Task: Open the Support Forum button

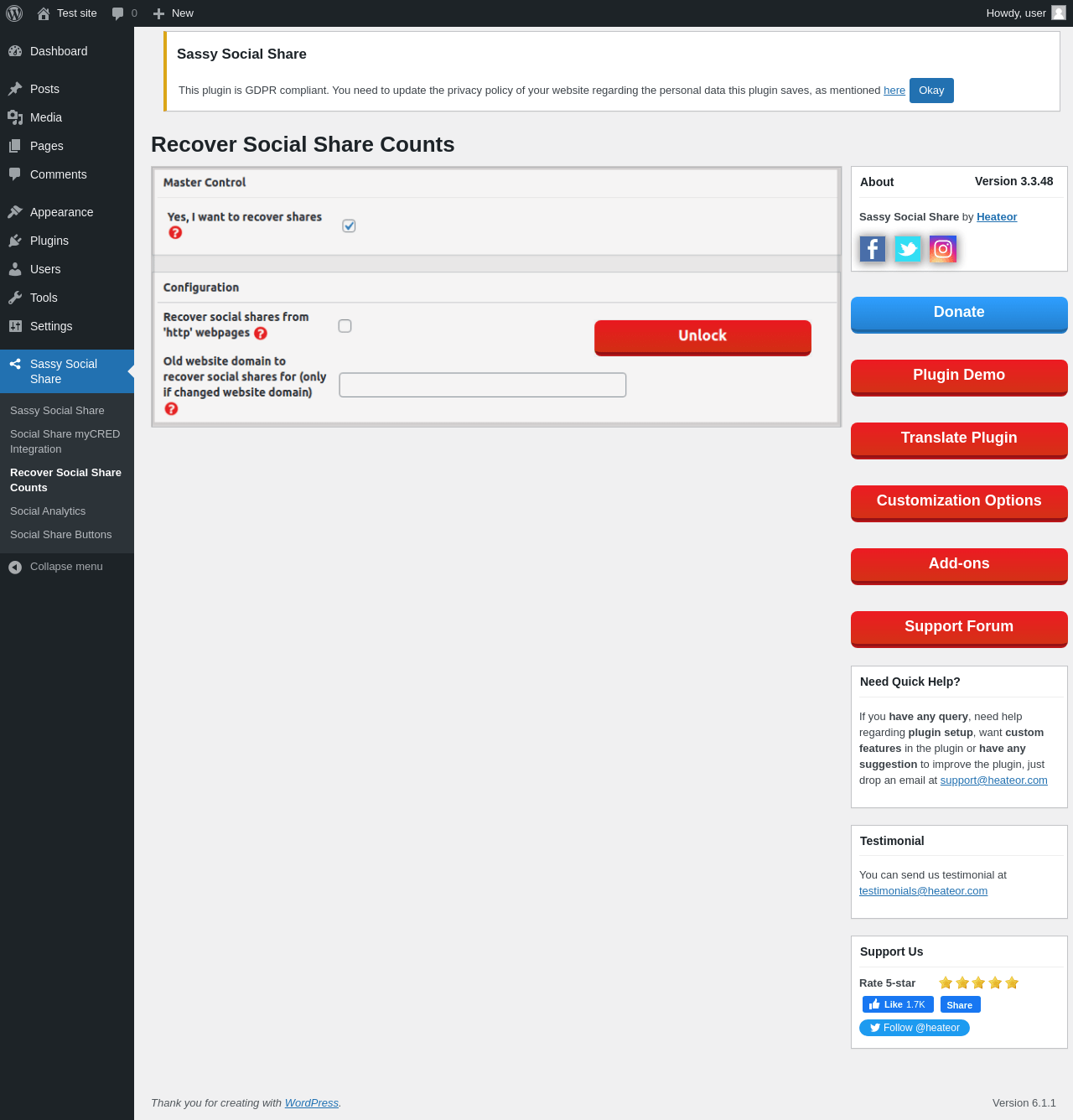Action: point(959,629)
